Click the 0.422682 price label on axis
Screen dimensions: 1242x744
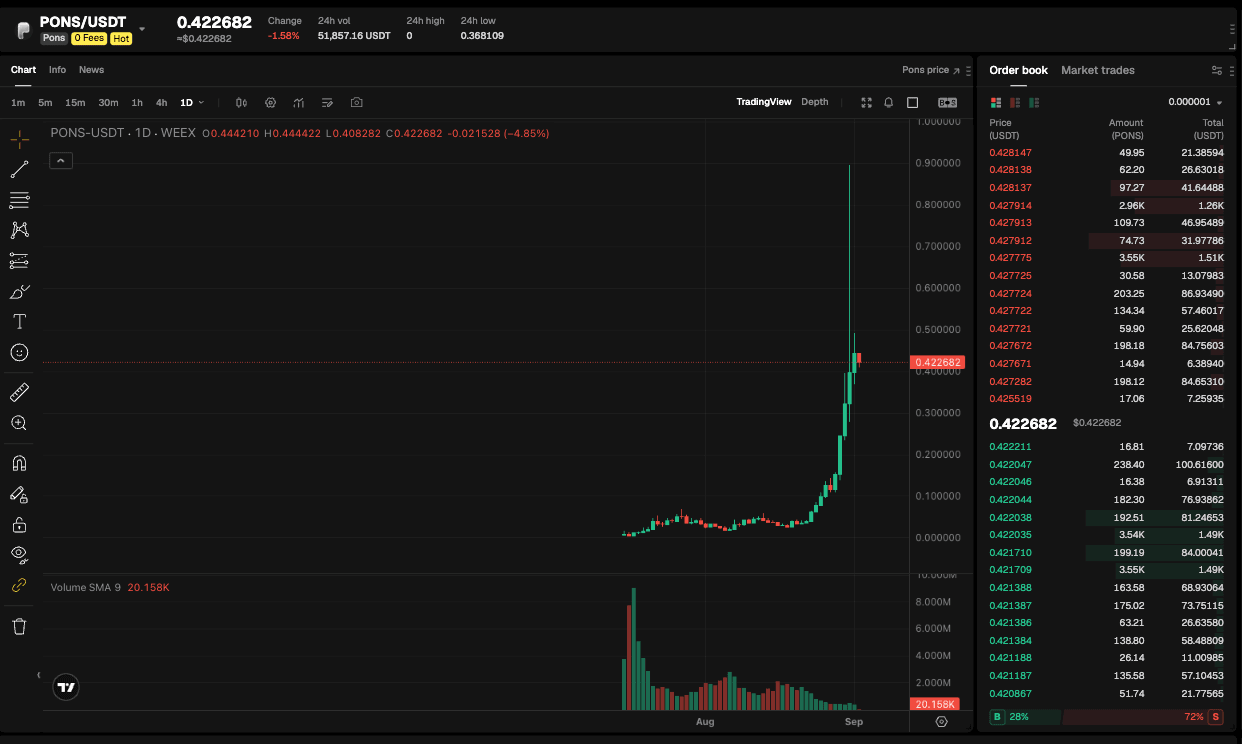[938, 362]
